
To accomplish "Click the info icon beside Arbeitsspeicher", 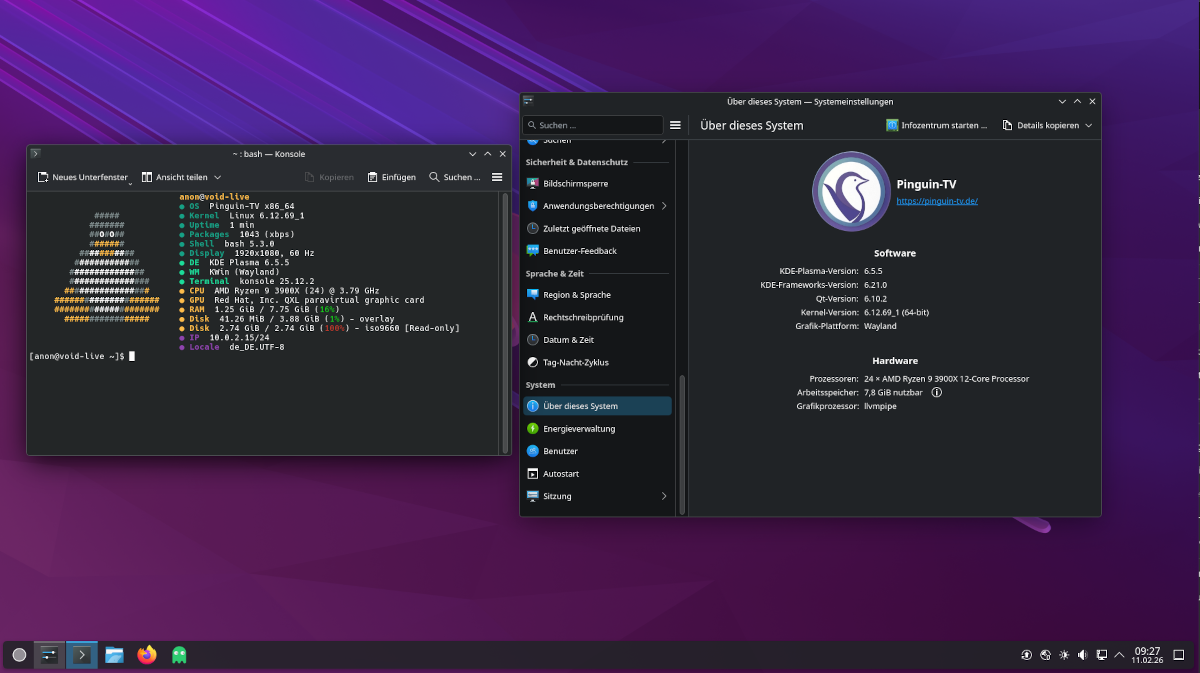I will (x=936, y=392).
